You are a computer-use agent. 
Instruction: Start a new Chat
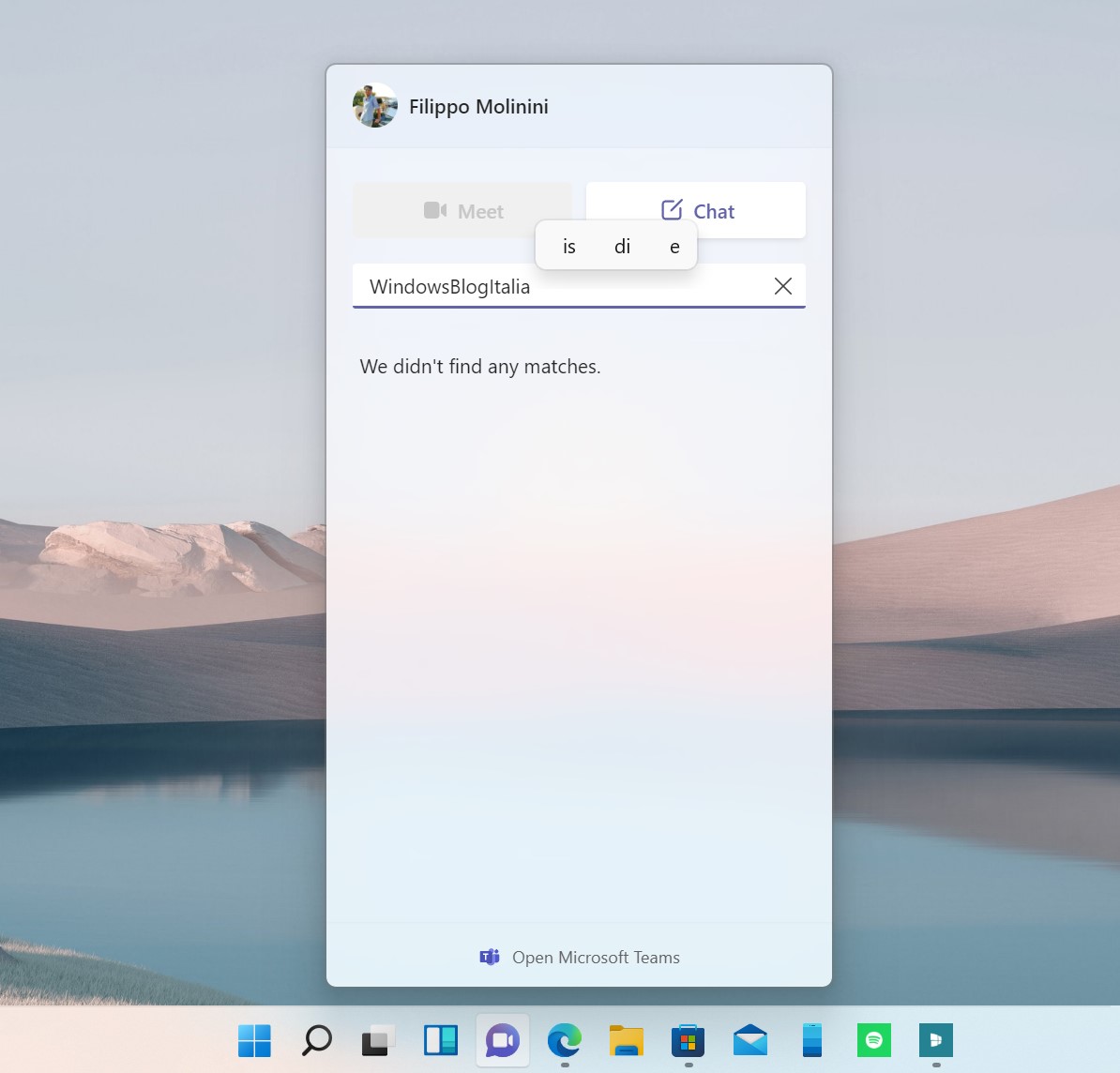[x=696, y=211]
